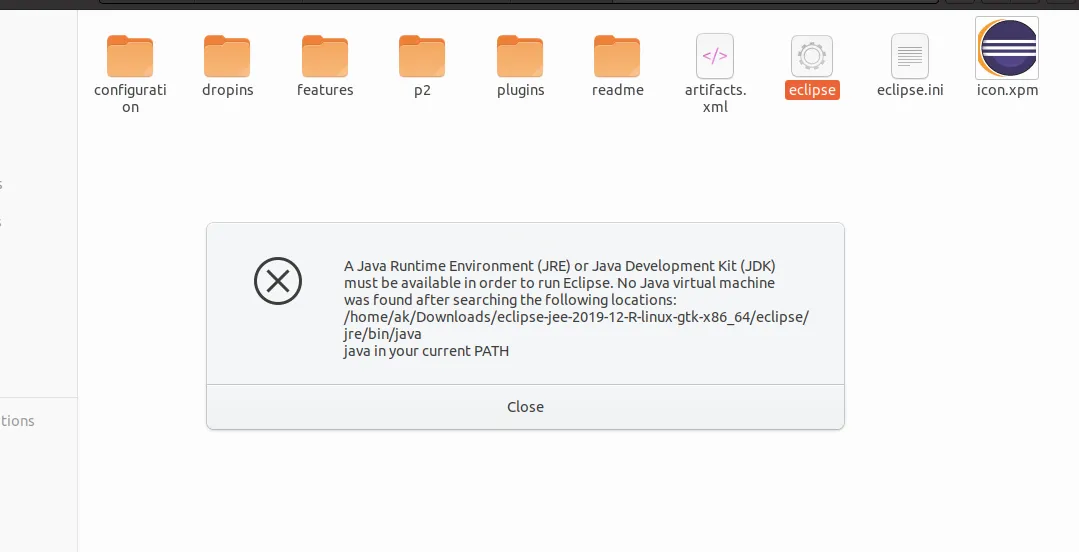Click the configuration folder name label
This screenshot has height=552, width=1079.
pyautogui.click(x=130, y=98)
